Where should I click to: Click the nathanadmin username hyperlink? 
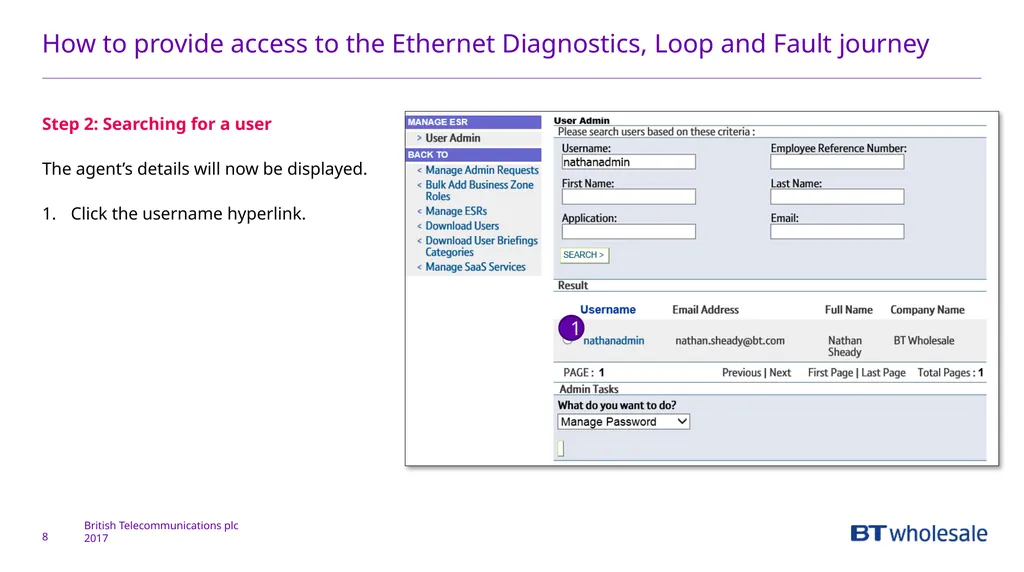613,340
